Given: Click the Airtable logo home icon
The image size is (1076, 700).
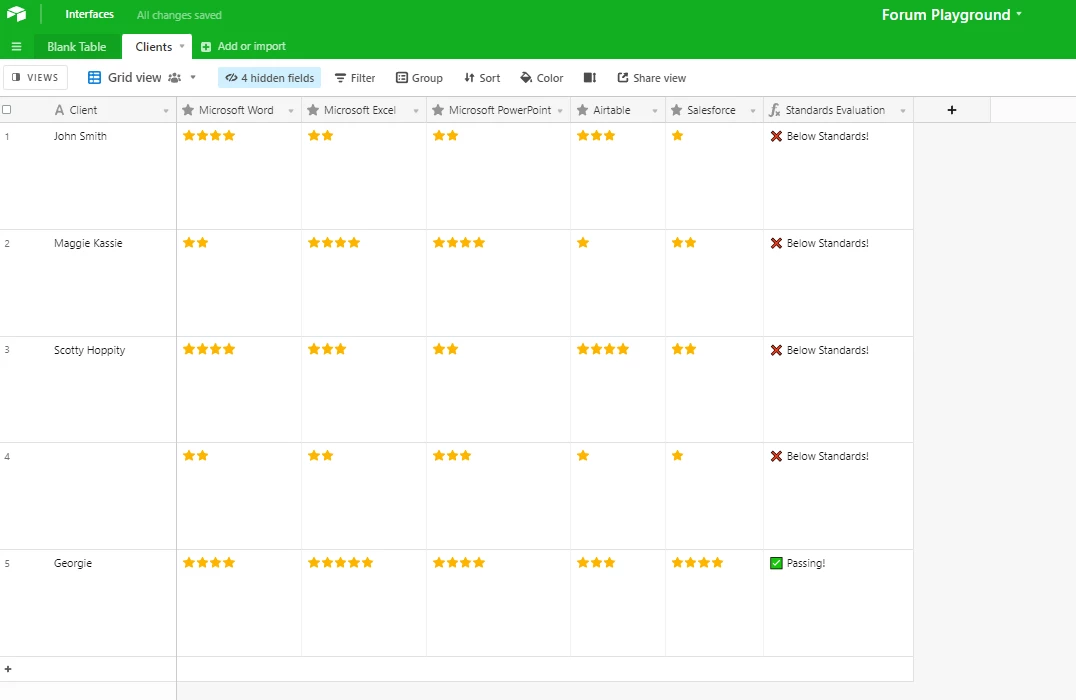Looking at the screenshot, I should coord(16,14).
